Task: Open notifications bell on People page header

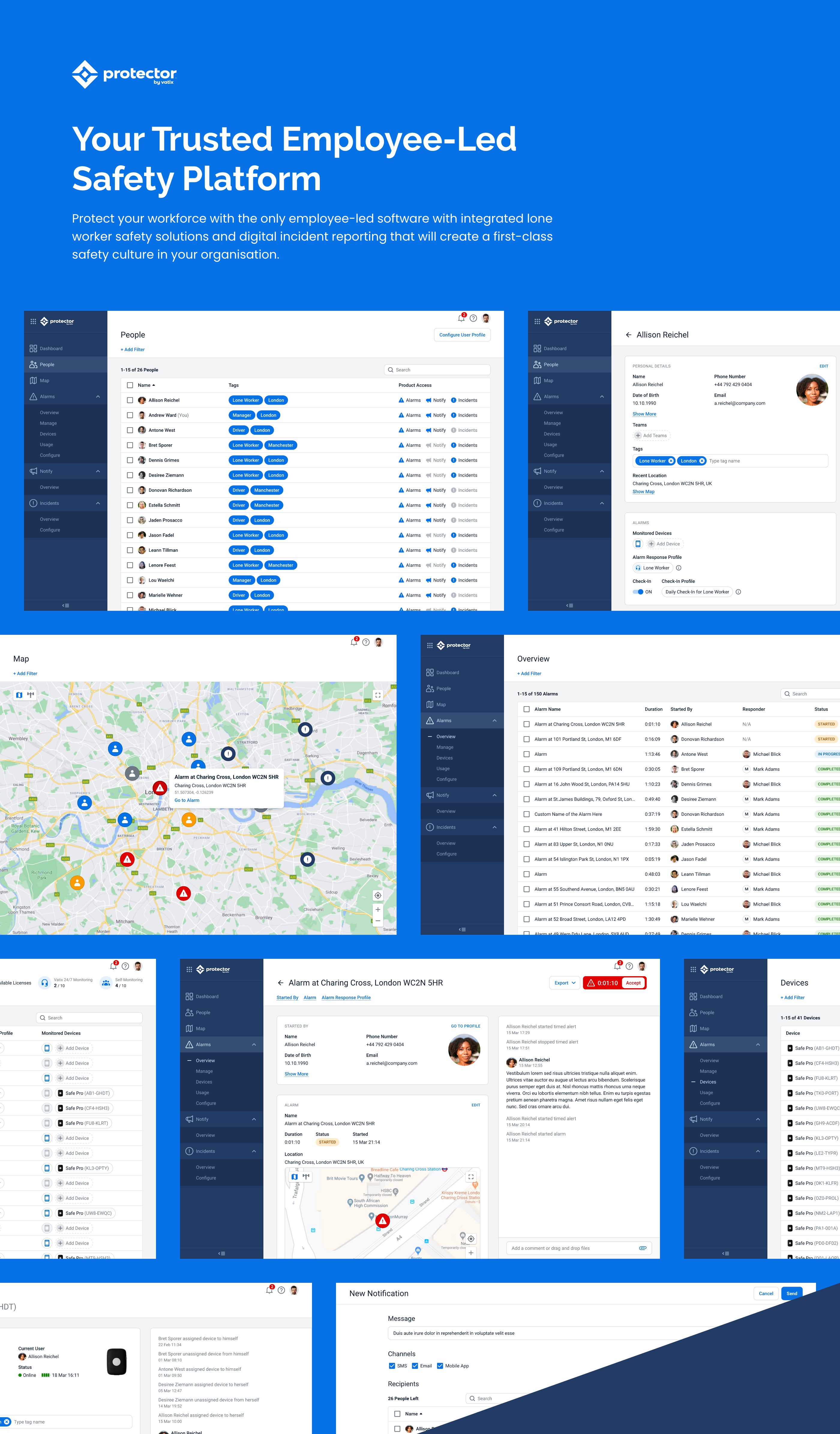Action: pos(461,318)
